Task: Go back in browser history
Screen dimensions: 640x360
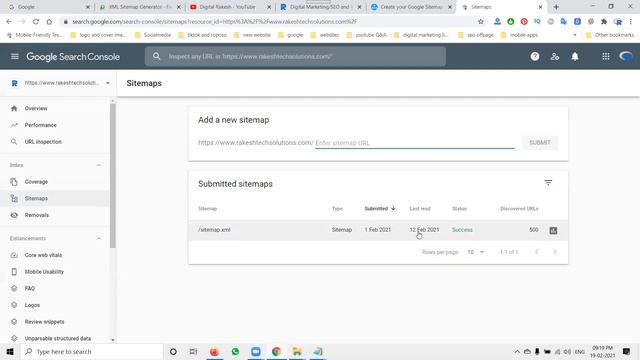Action: click(9, 22)
